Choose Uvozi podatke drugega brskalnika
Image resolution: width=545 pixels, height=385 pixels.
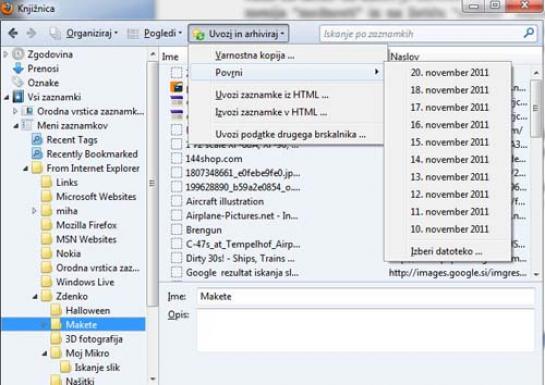coord(287,134)
